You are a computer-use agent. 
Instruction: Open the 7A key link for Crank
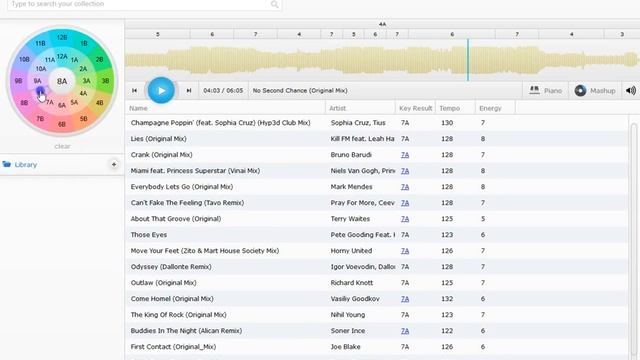click(405, 155)
